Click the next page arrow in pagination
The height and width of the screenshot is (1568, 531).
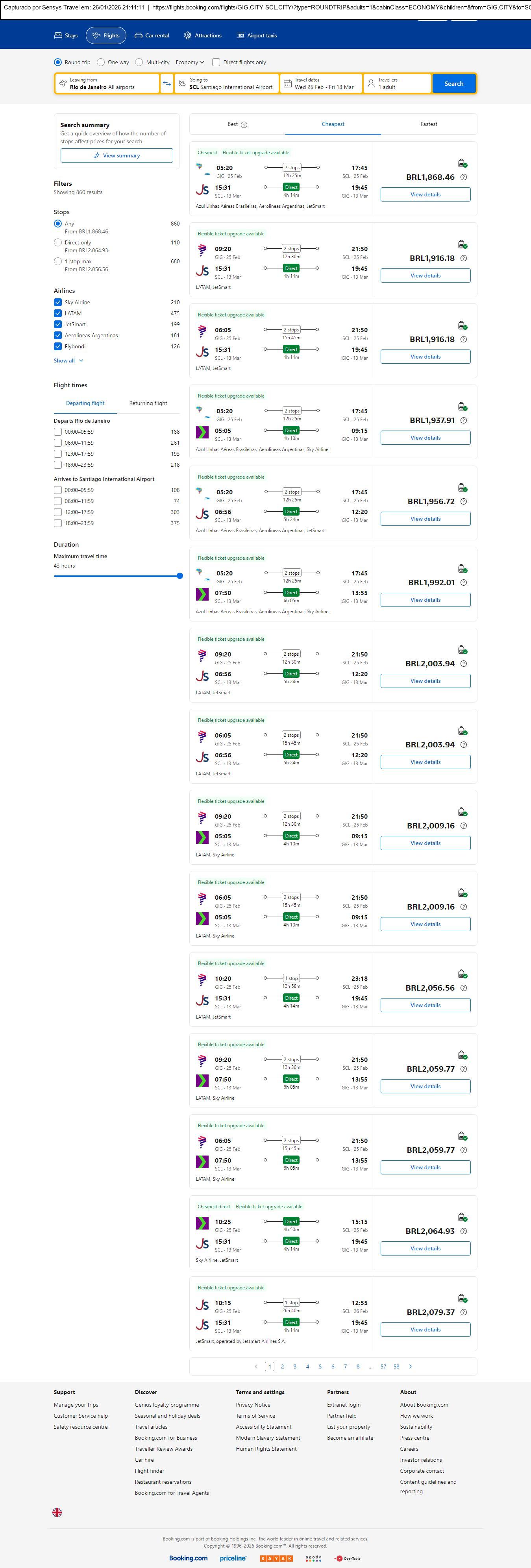411,1366
